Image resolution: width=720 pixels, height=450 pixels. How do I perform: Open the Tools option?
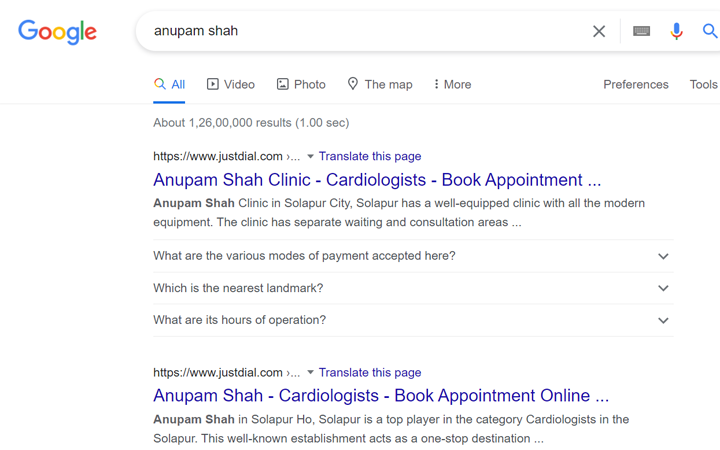pos(703,84)
